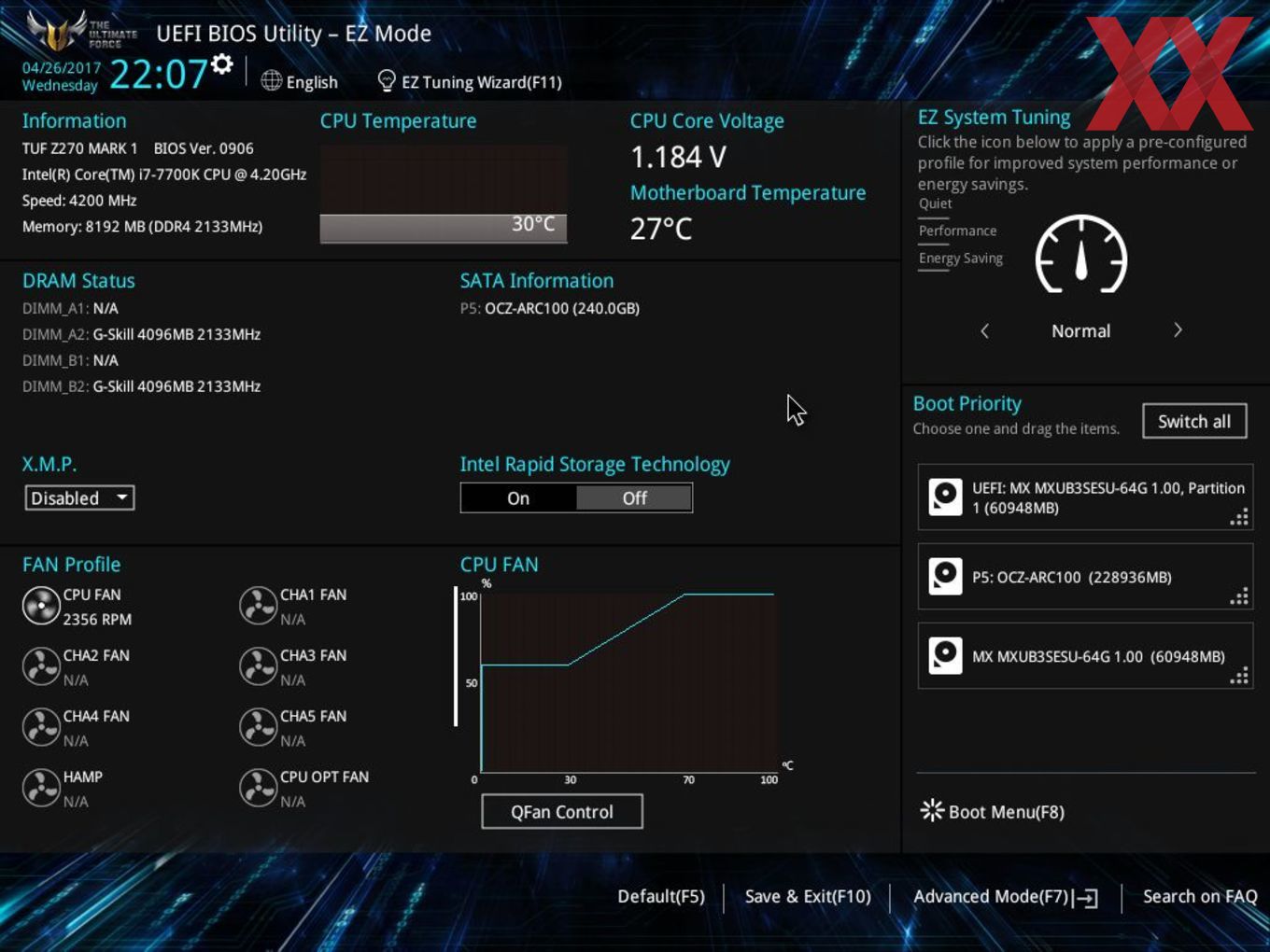Click the CPU FAN white level bar
The width and height of the screenshot is (1270, 952).
[456, 656]
